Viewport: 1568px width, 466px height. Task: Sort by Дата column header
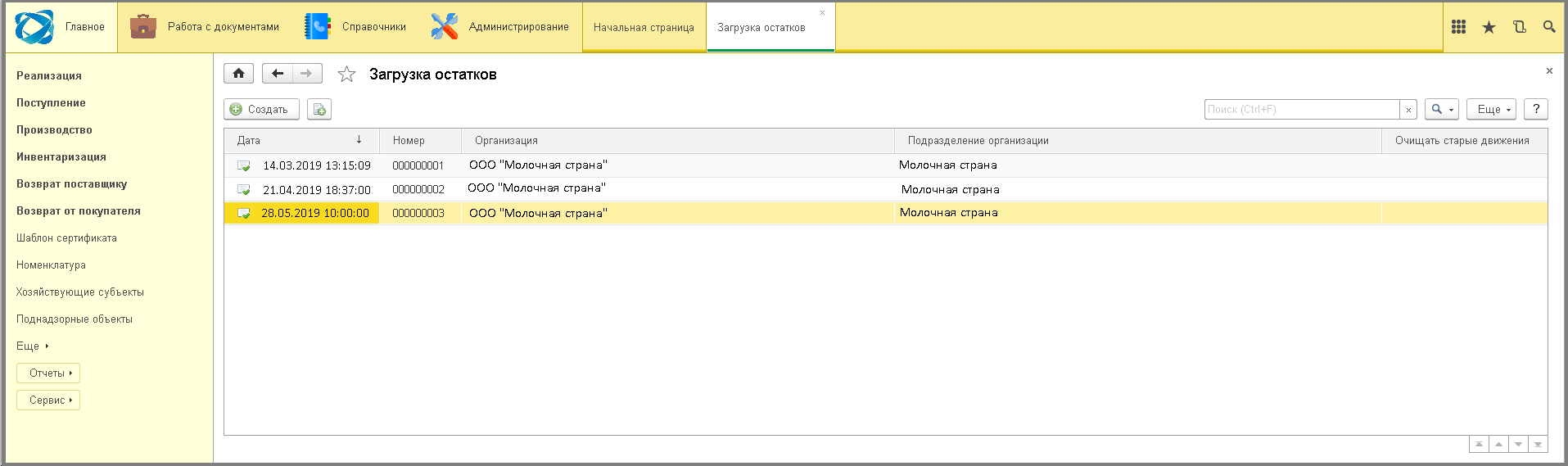301,141
